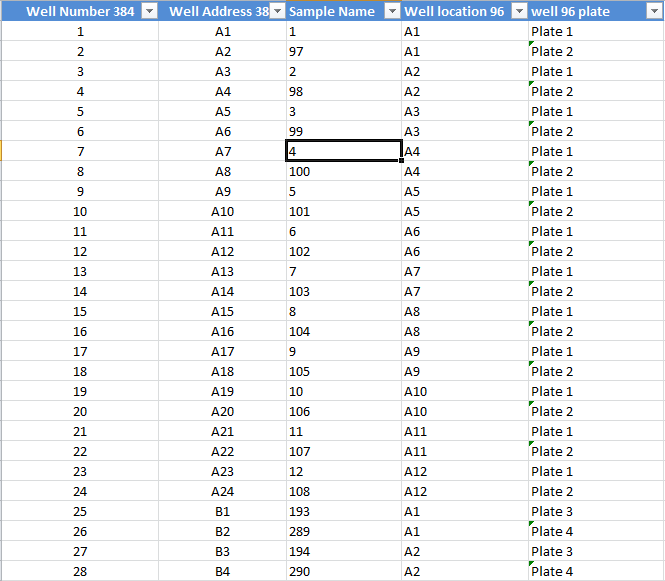Viewport: 665px width, 581px height.
Task: Select the selected Sample Name cell containing 4
Action: (344, 151)
